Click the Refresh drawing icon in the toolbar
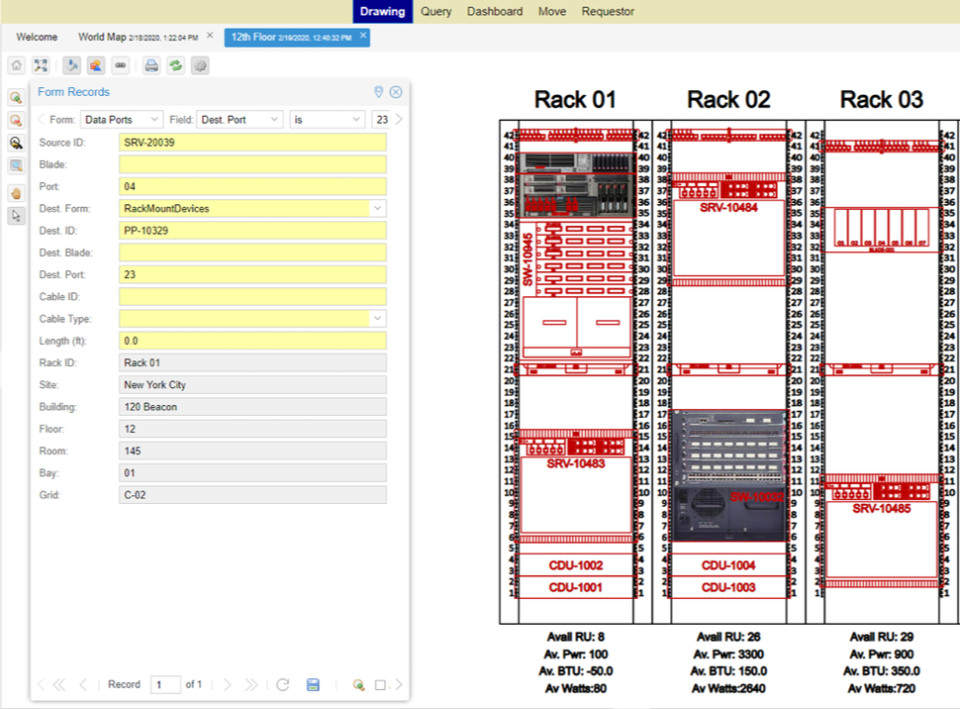 click(177, 65)
